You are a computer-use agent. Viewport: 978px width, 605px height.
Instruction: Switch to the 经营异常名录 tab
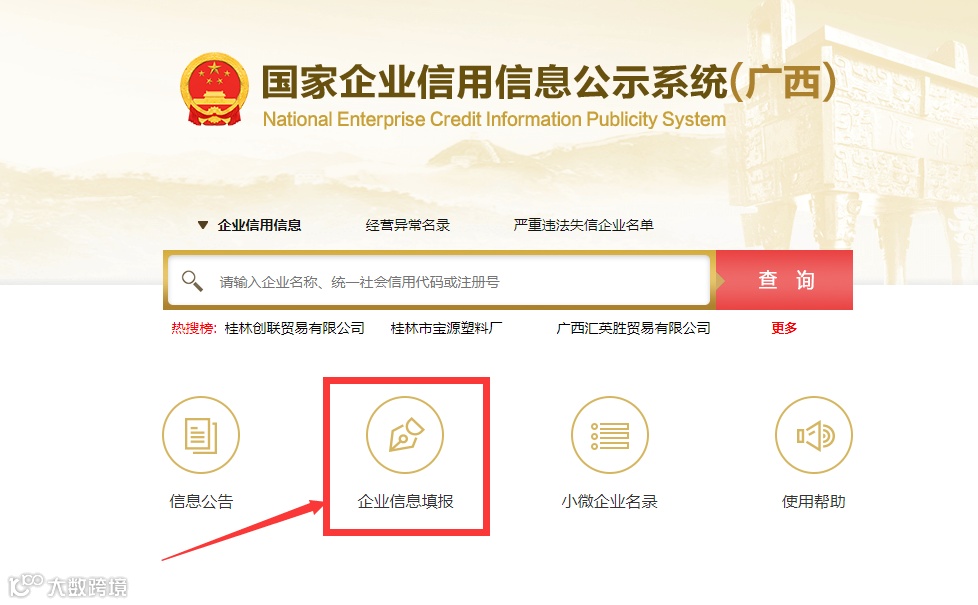tap(407, 225)
